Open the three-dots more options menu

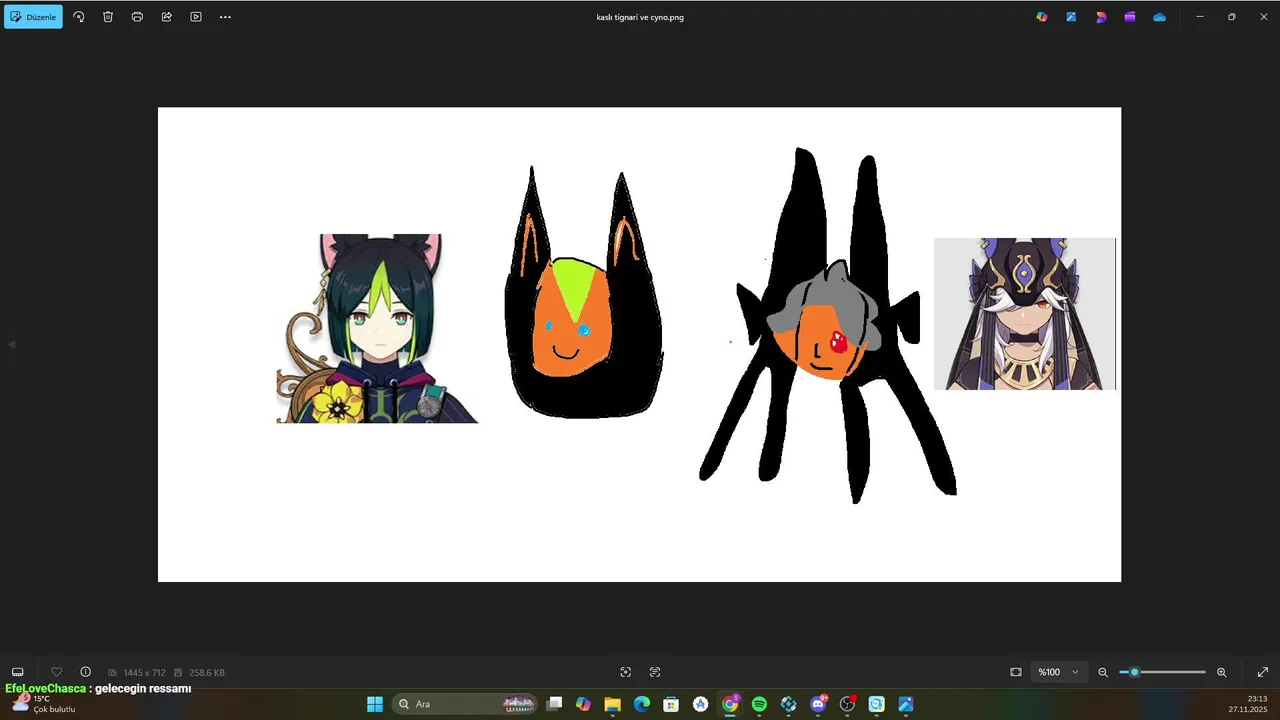point(225,17)
